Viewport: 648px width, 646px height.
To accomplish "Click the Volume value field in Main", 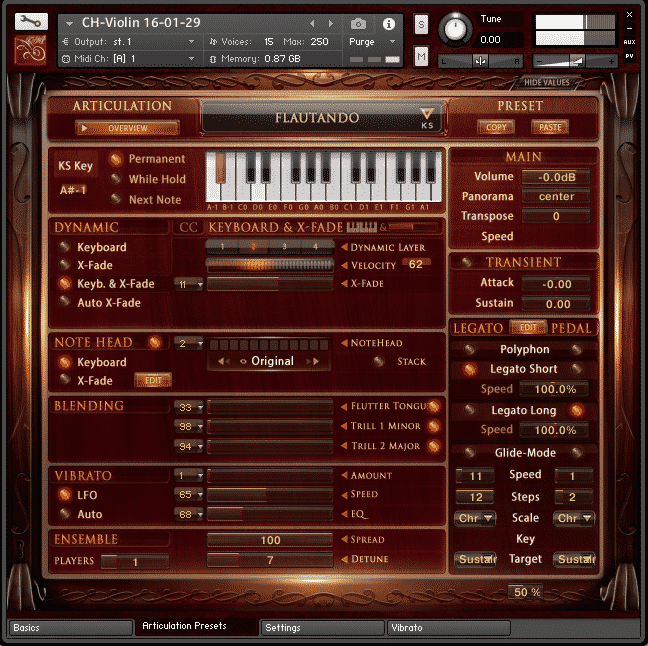I will click(x=556, y=177).
